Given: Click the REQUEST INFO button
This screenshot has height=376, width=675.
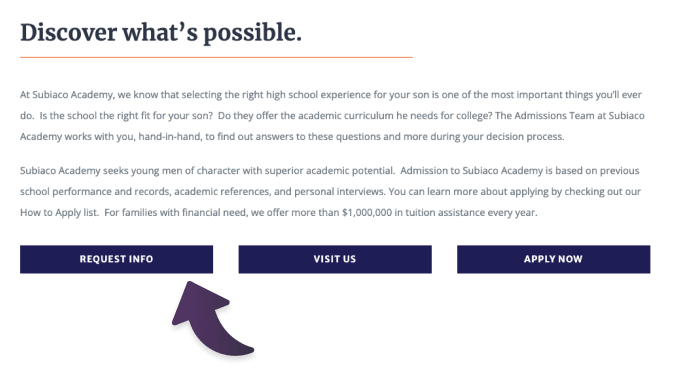Looking at the screenshot, I should [x=116, y=259].
